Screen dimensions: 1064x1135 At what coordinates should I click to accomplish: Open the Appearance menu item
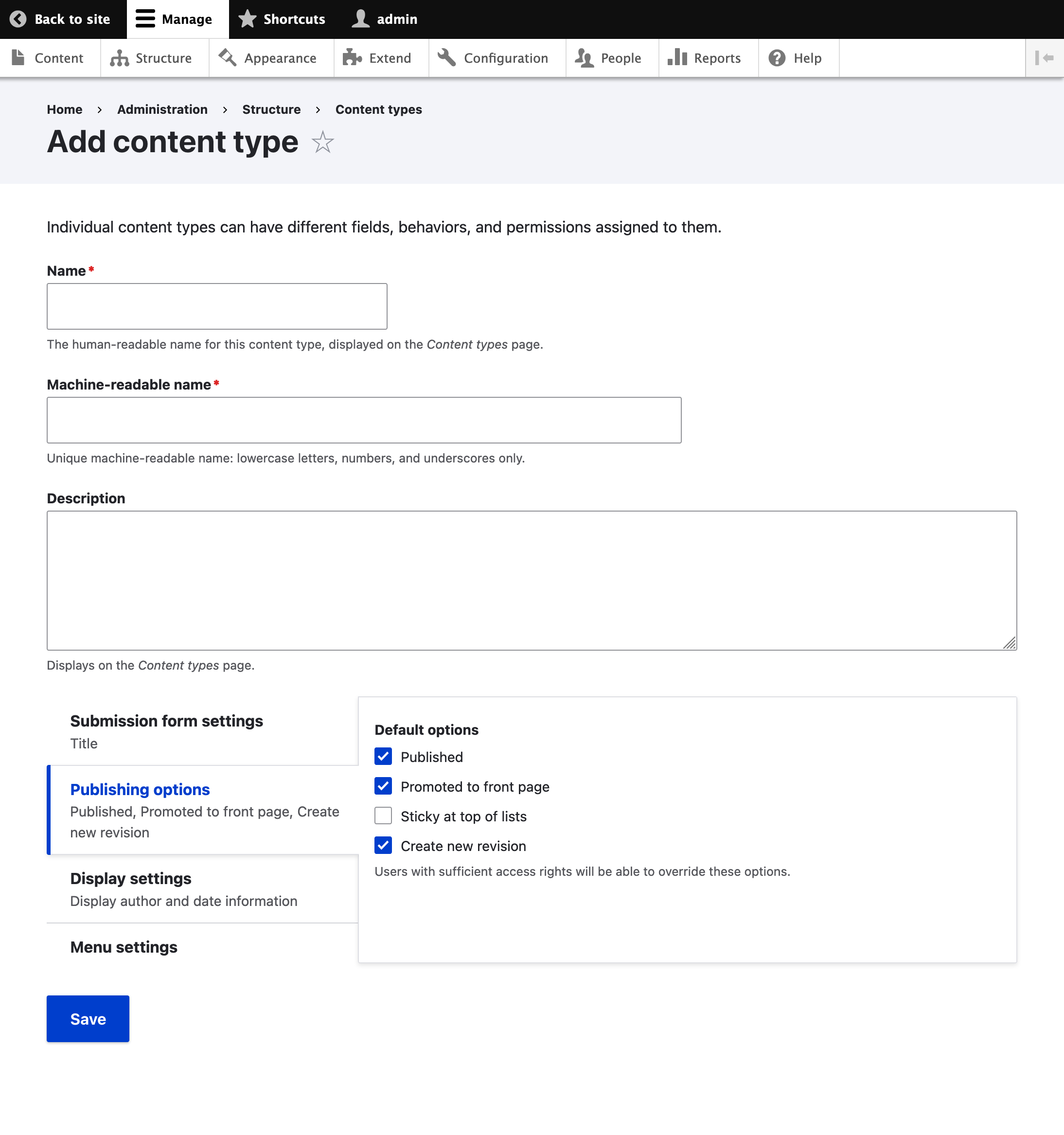271,58
